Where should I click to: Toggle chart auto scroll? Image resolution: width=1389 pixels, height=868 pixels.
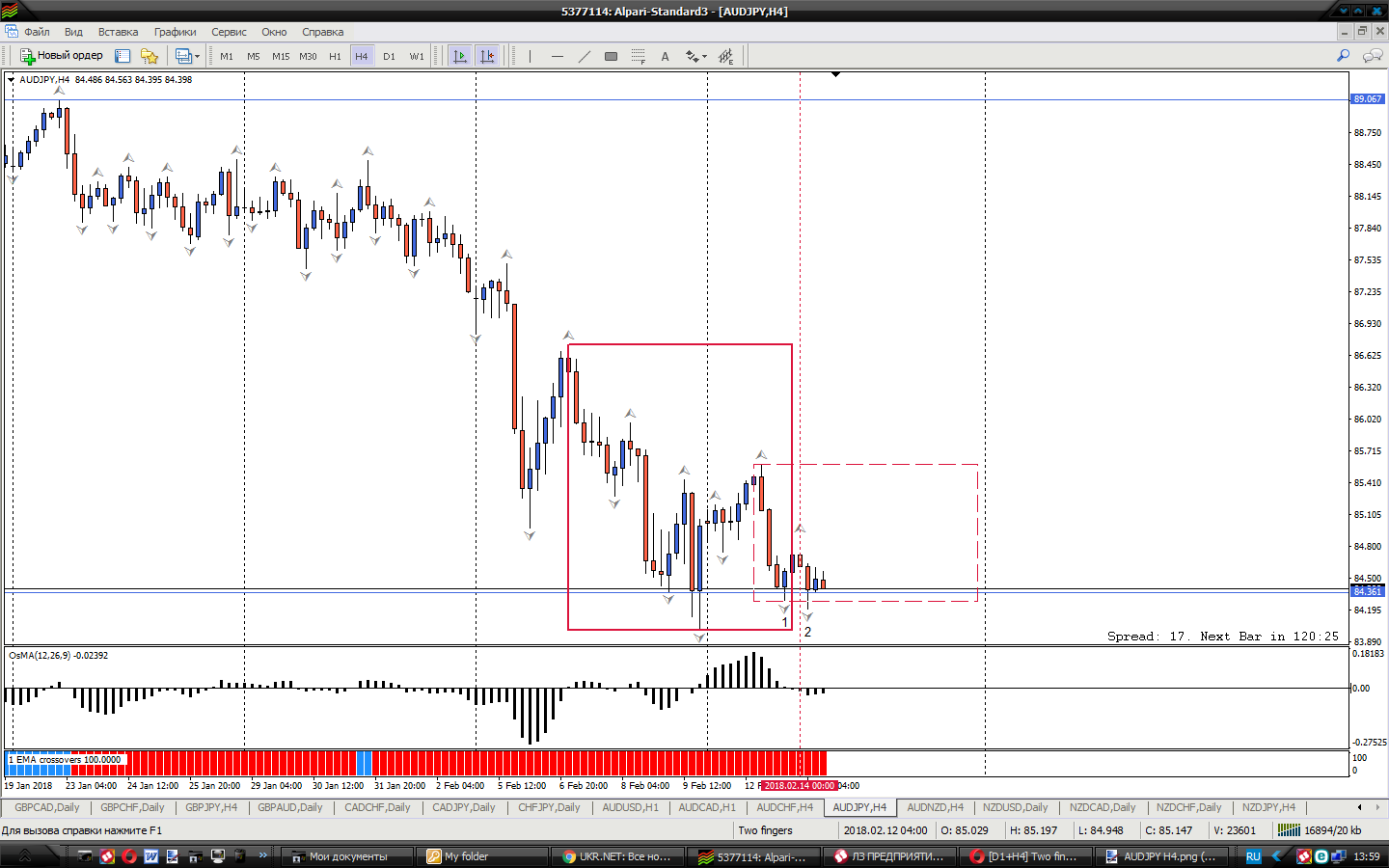pyautogui.click(x=460, y=56)
